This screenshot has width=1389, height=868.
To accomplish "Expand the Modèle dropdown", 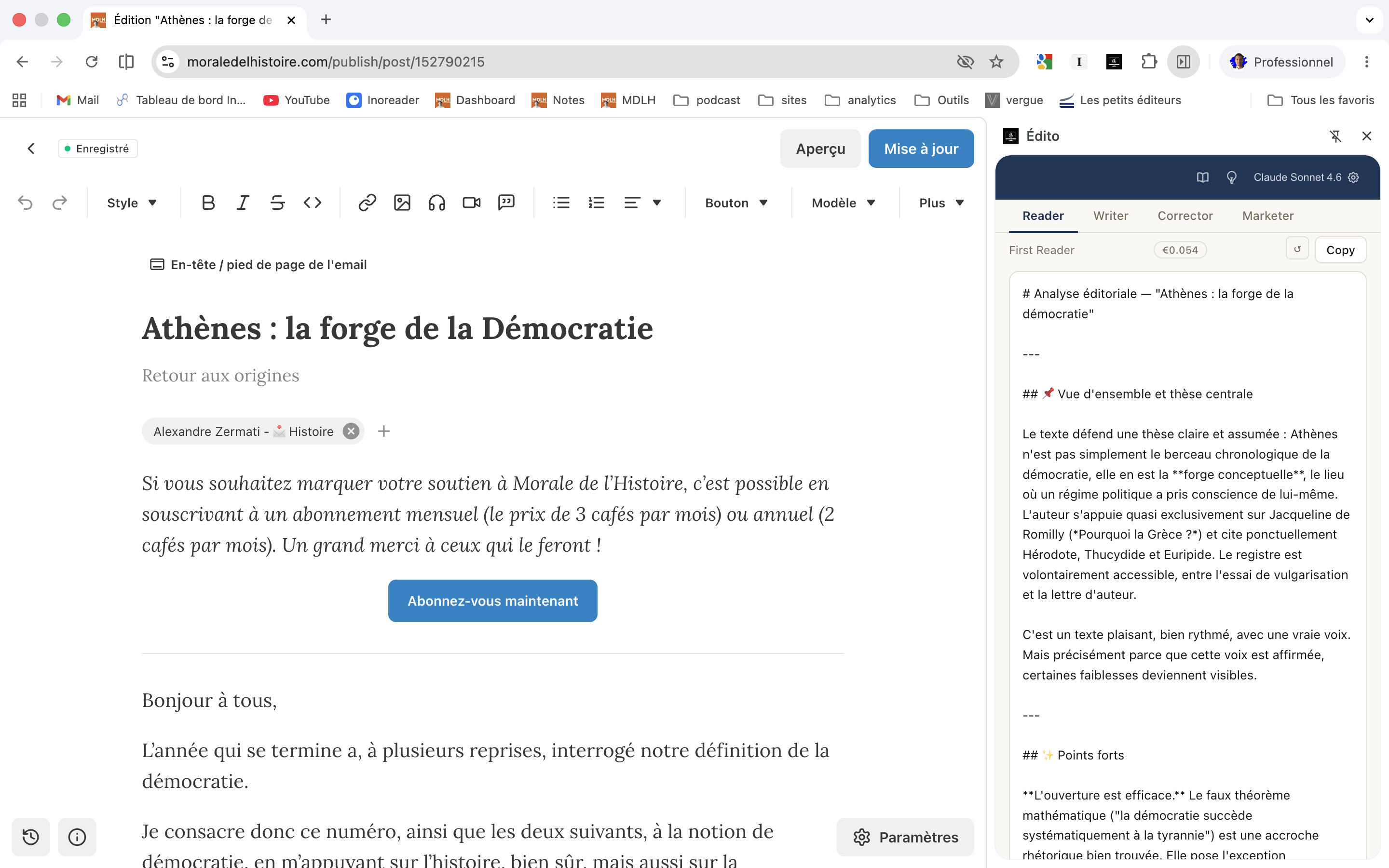I will [x=843, y=203].
